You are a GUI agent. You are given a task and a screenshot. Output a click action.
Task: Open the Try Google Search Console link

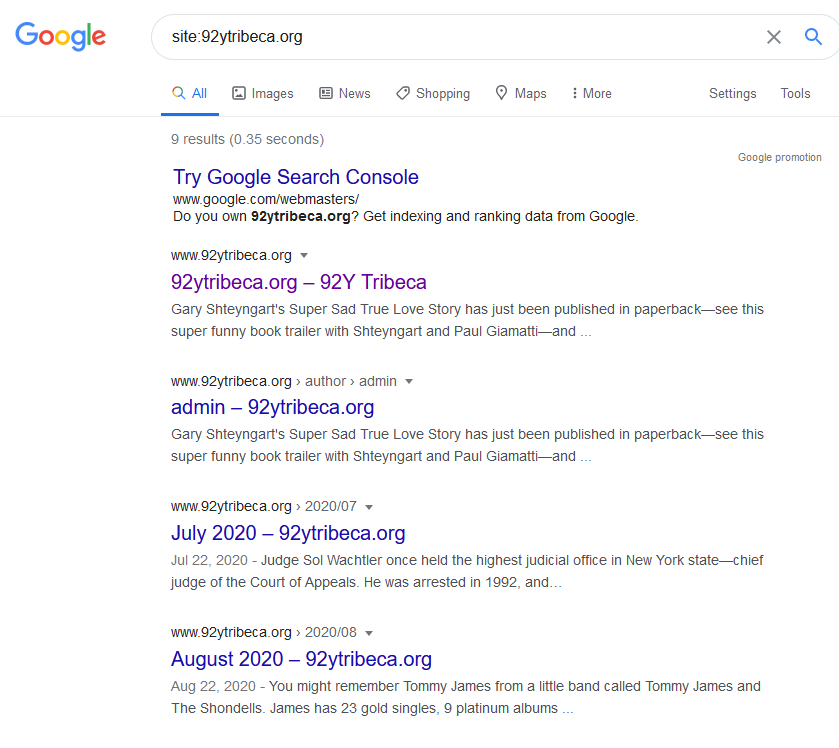tap(295, 177)
